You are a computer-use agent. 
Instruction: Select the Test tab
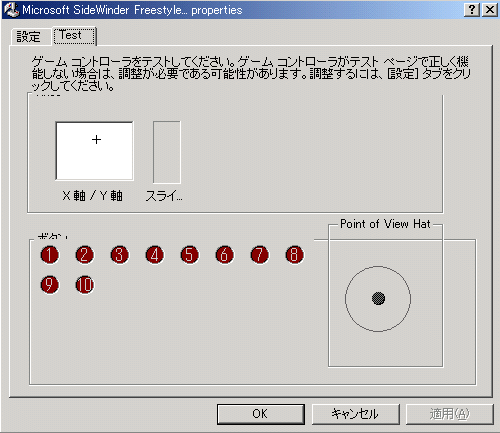click(74, 35)
